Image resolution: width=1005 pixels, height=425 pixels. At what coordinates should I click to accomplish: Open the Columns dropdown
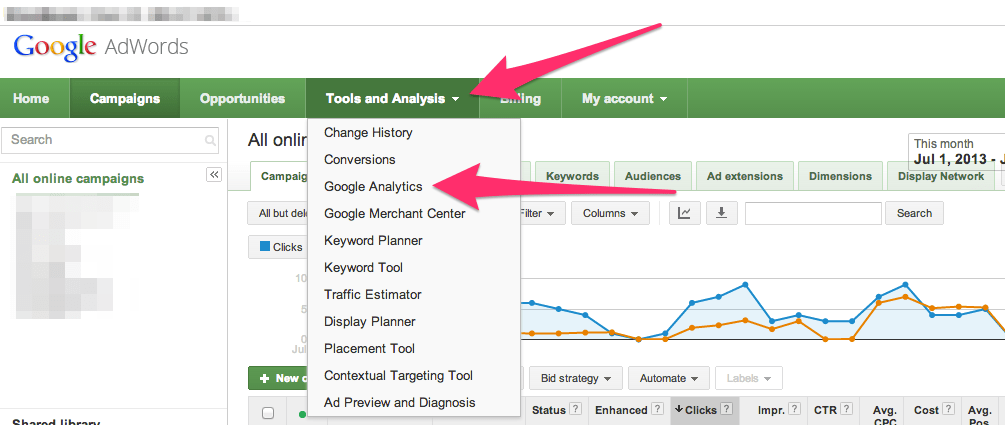[x=610, y=213]
